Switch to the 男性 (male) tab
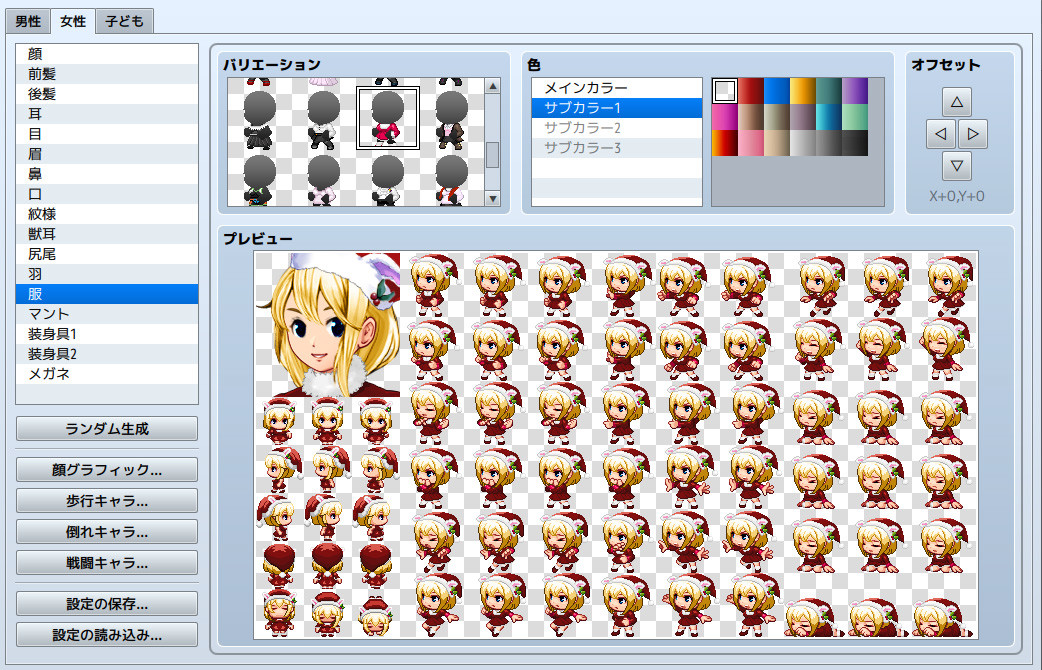Image resolution: width=1042 pixels, height=670 pixels. pos(27,20)
